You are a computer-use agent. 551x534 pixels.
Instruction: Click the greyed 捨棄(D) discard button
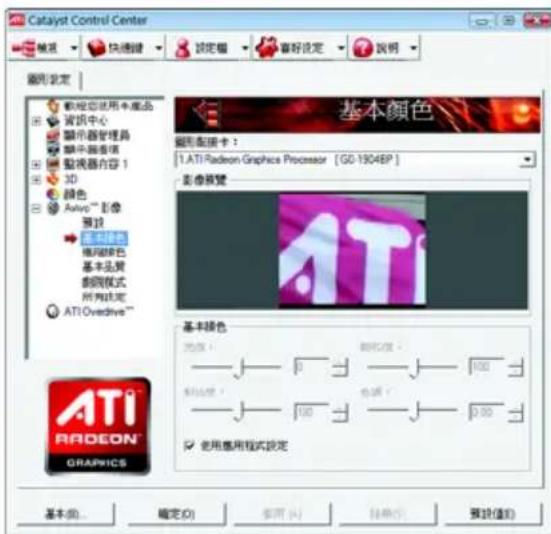tap(388, 514)
